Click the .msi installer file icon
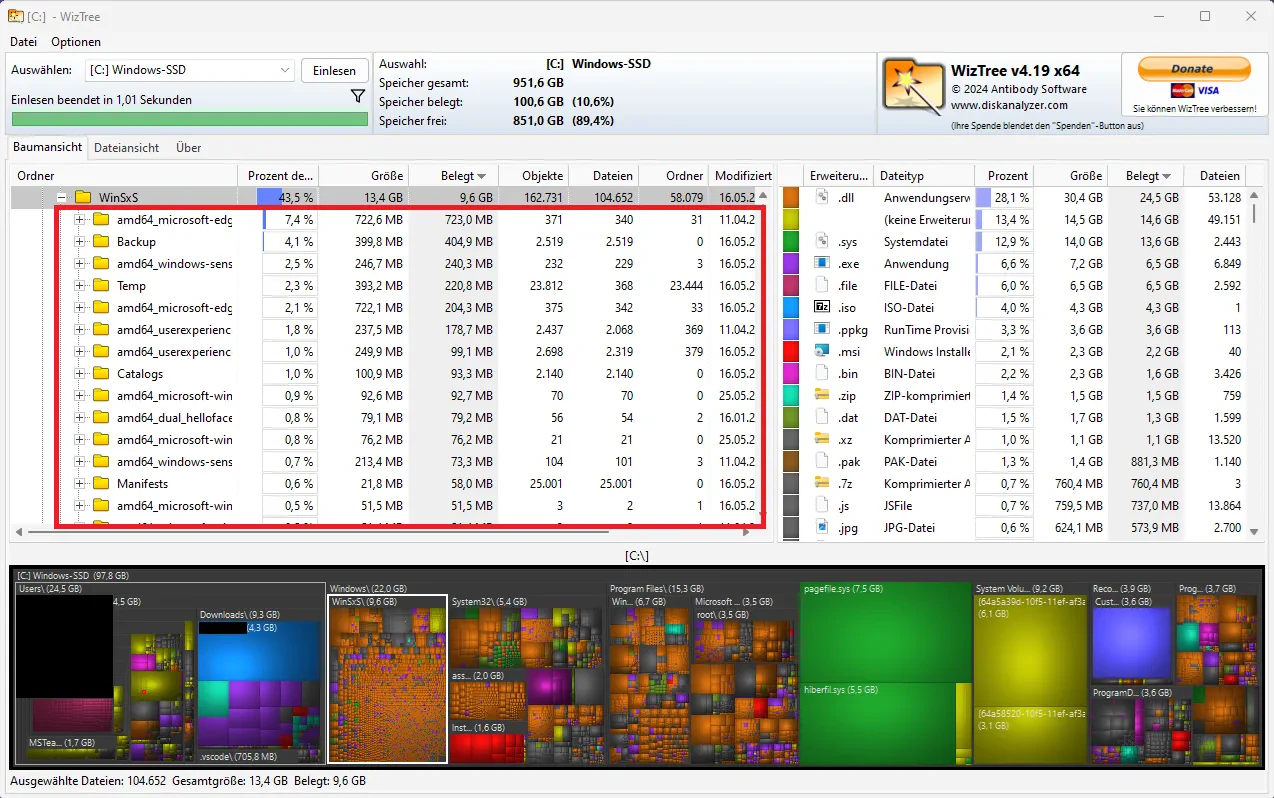1274x798 pixels. coord(823,351)
